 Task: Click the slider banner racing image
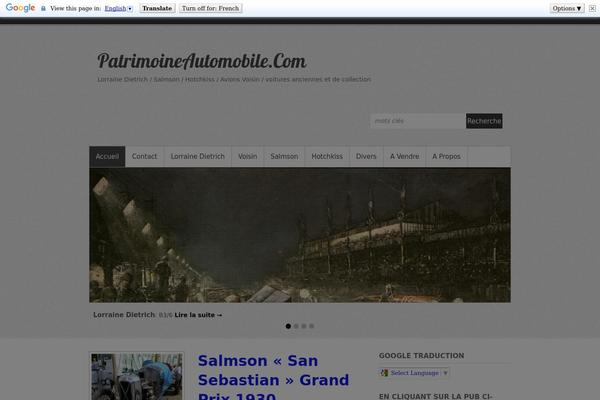pos(300,235)
